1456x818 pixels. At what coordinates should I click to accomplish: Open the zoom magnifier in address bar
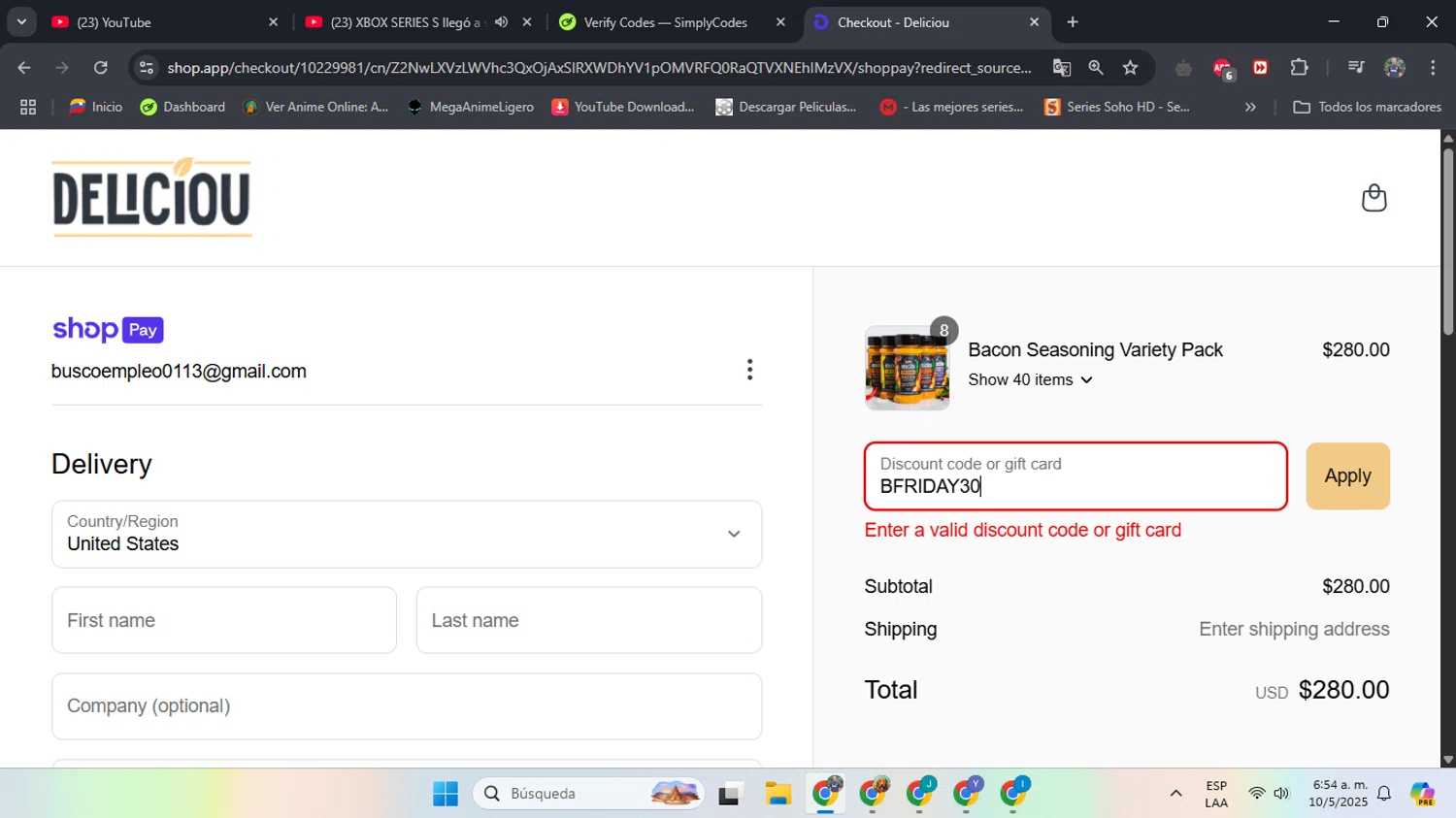1096,67
